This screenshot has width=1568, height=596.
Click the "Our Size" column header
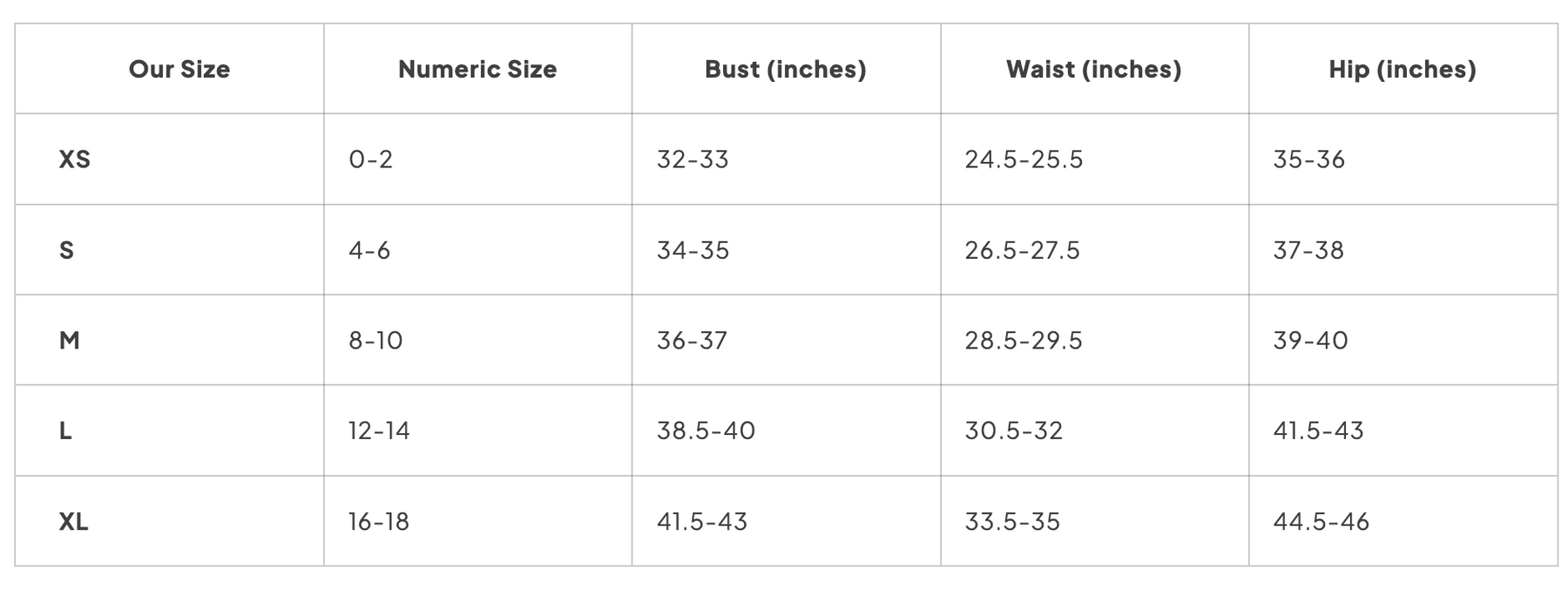pyautogui.click(x=179, y=70)
